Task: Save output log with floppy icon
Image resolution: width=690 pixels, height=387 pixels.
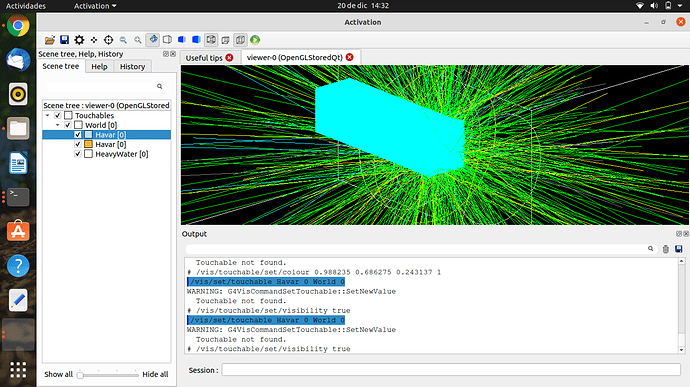Action: point(679,249)
